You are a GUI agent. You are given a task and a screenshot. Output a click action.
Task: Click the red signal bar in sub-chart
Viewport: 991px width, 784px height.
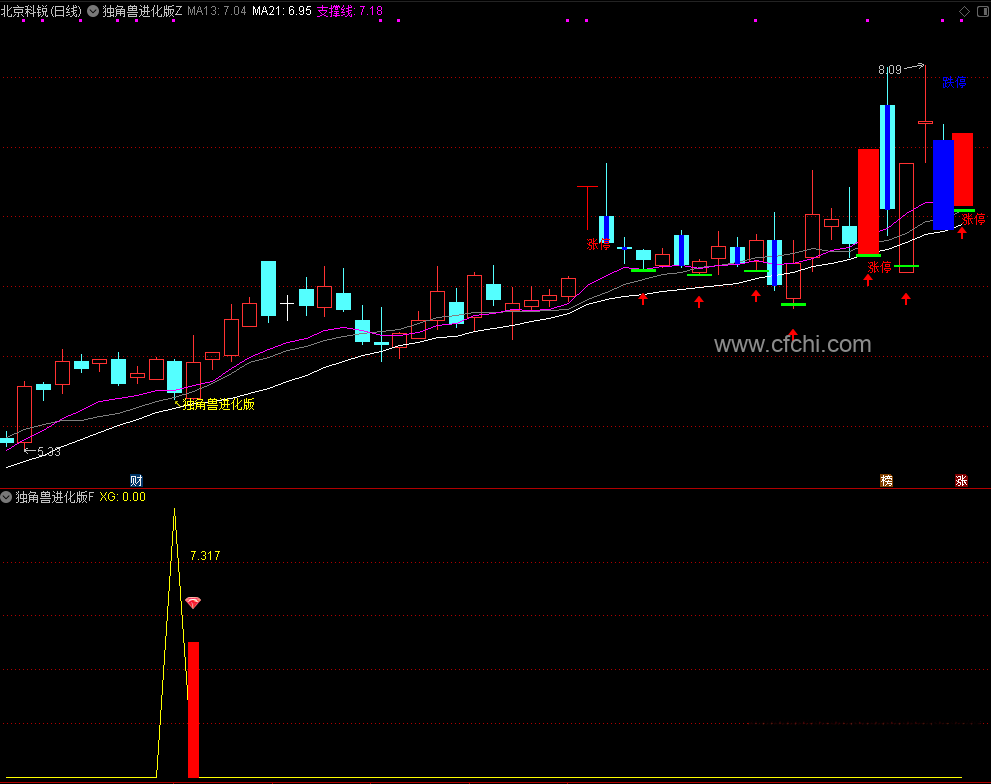click(193, 709)
